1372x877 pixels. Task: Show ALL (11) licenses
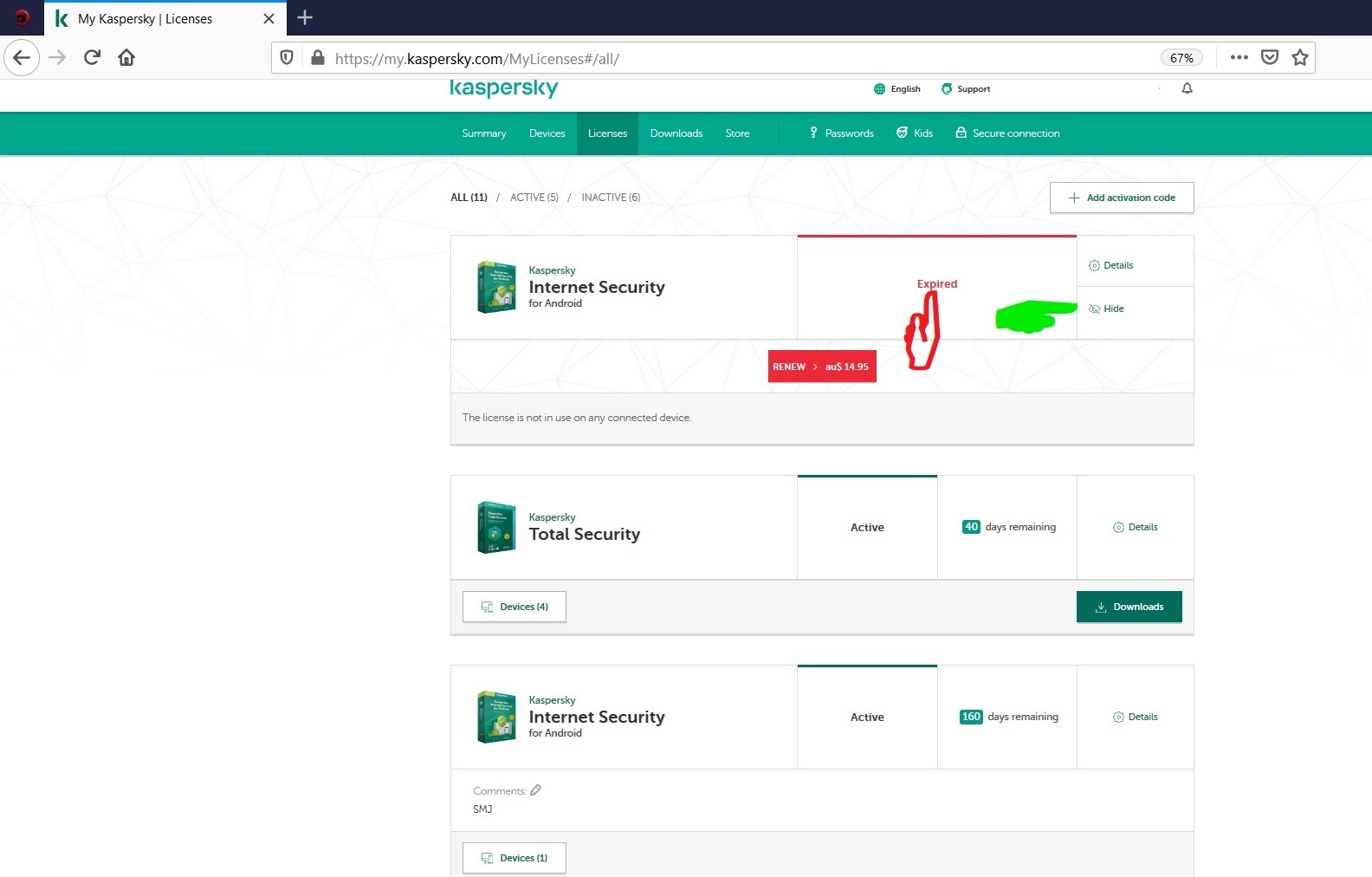point(469,198)
